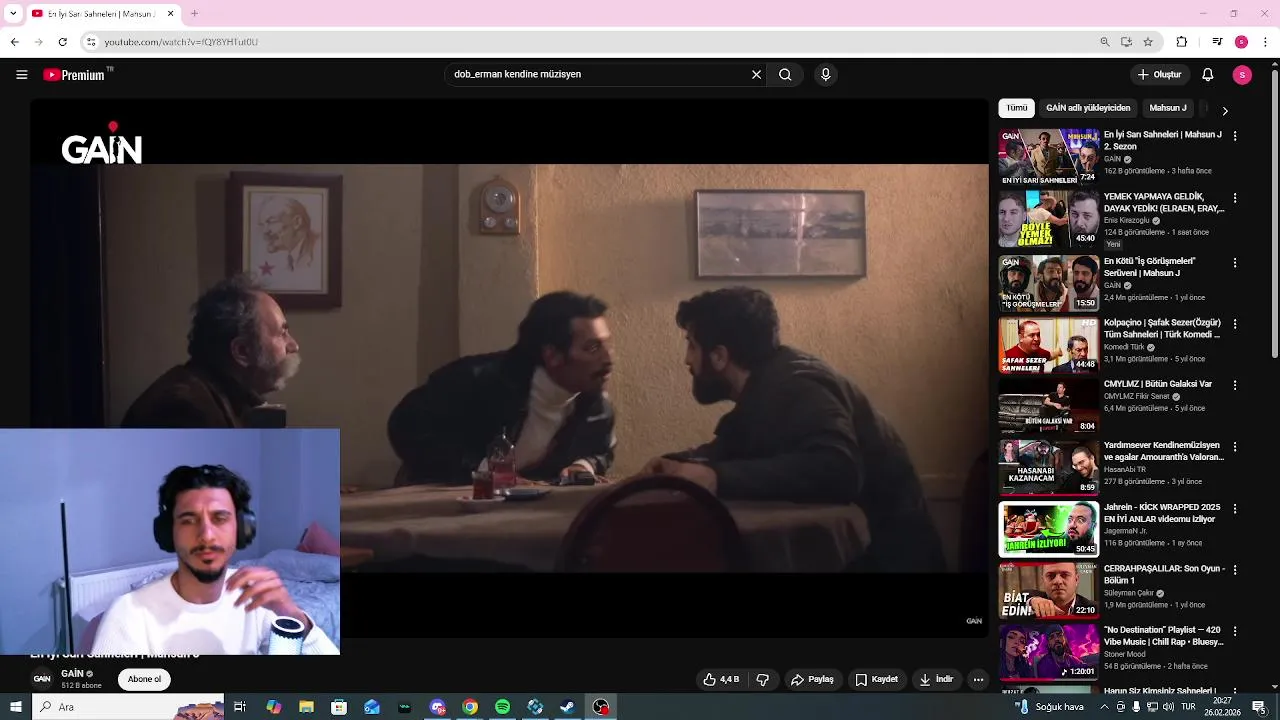Click the Enis Kirazoğlu channel name
The height and width of the screenshot is (720, 1280).
[1126, 221]
